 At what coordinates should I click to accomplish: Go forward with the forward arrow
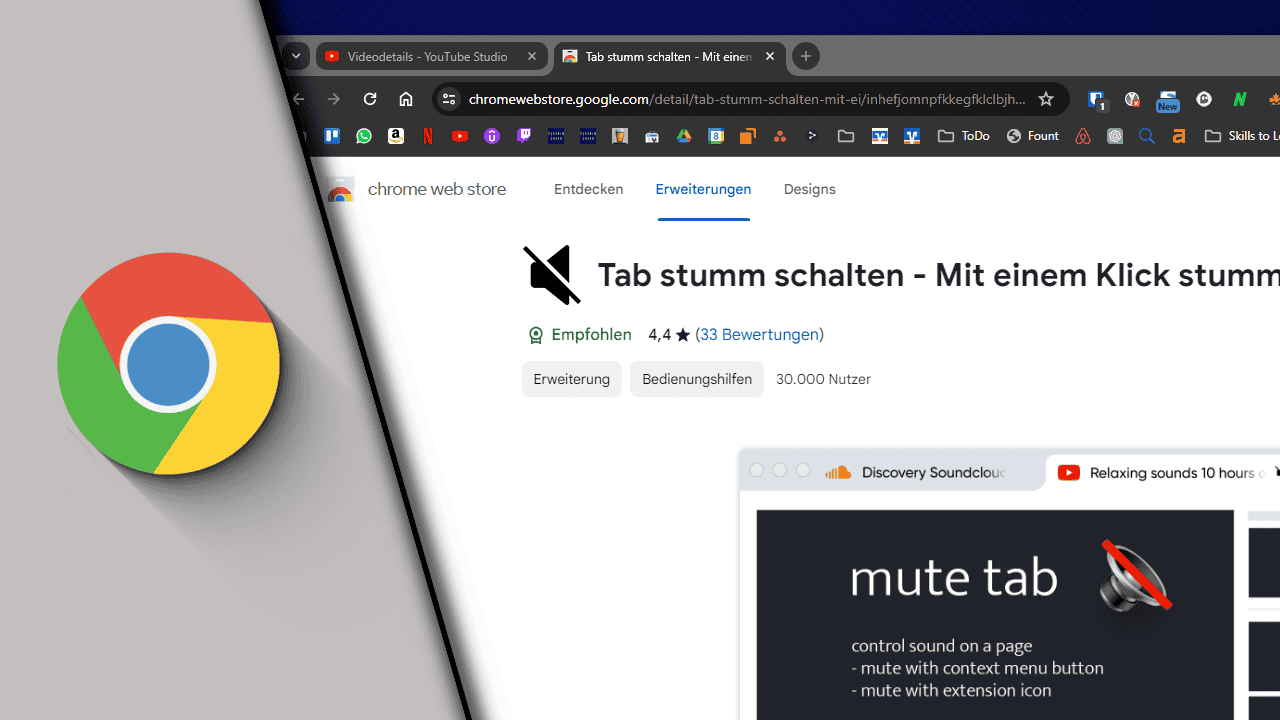pyautogui.click(x=334, y=99)
